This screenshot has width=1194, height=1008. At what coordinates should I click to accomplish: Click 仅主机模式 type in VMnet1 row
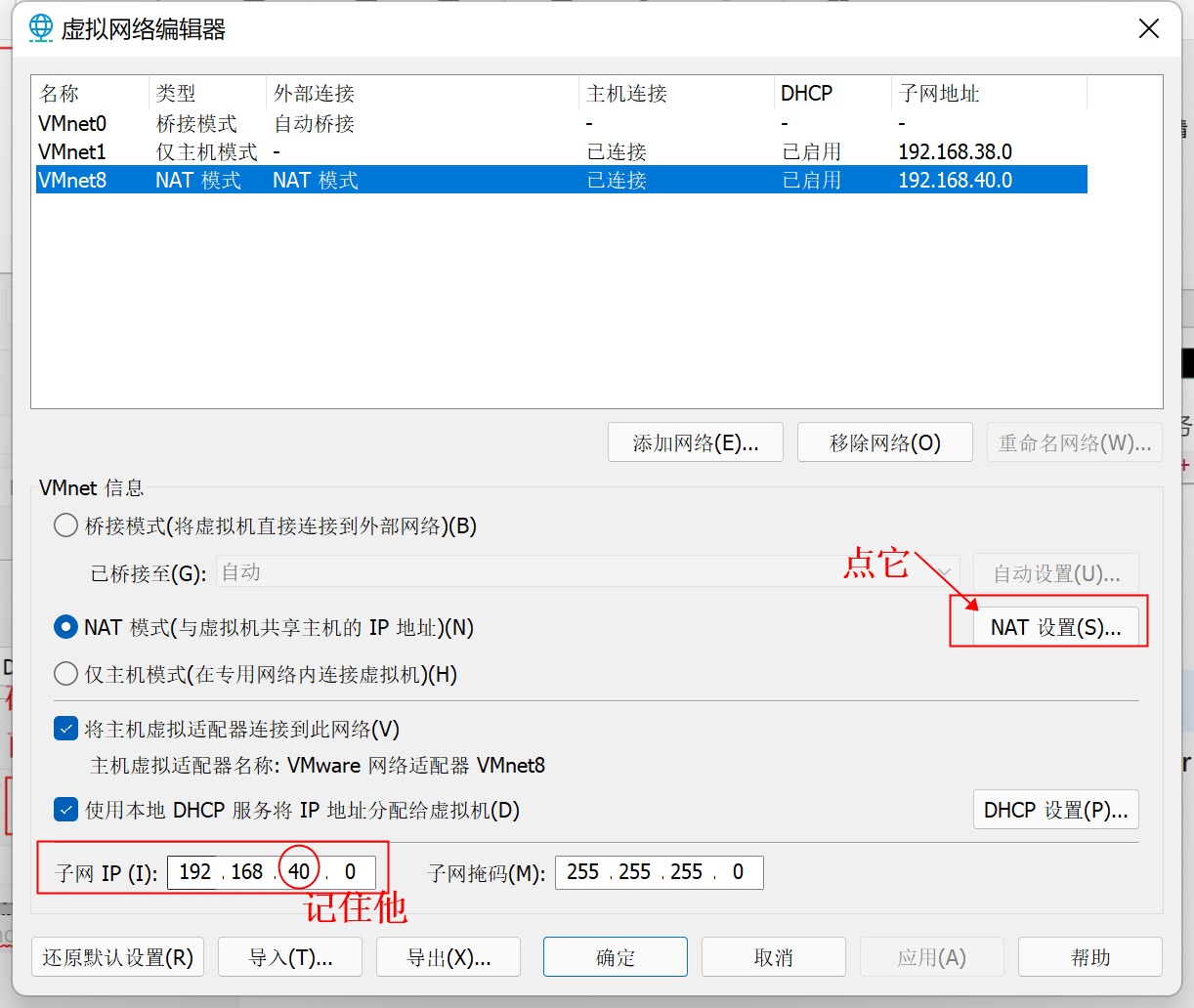206,152
